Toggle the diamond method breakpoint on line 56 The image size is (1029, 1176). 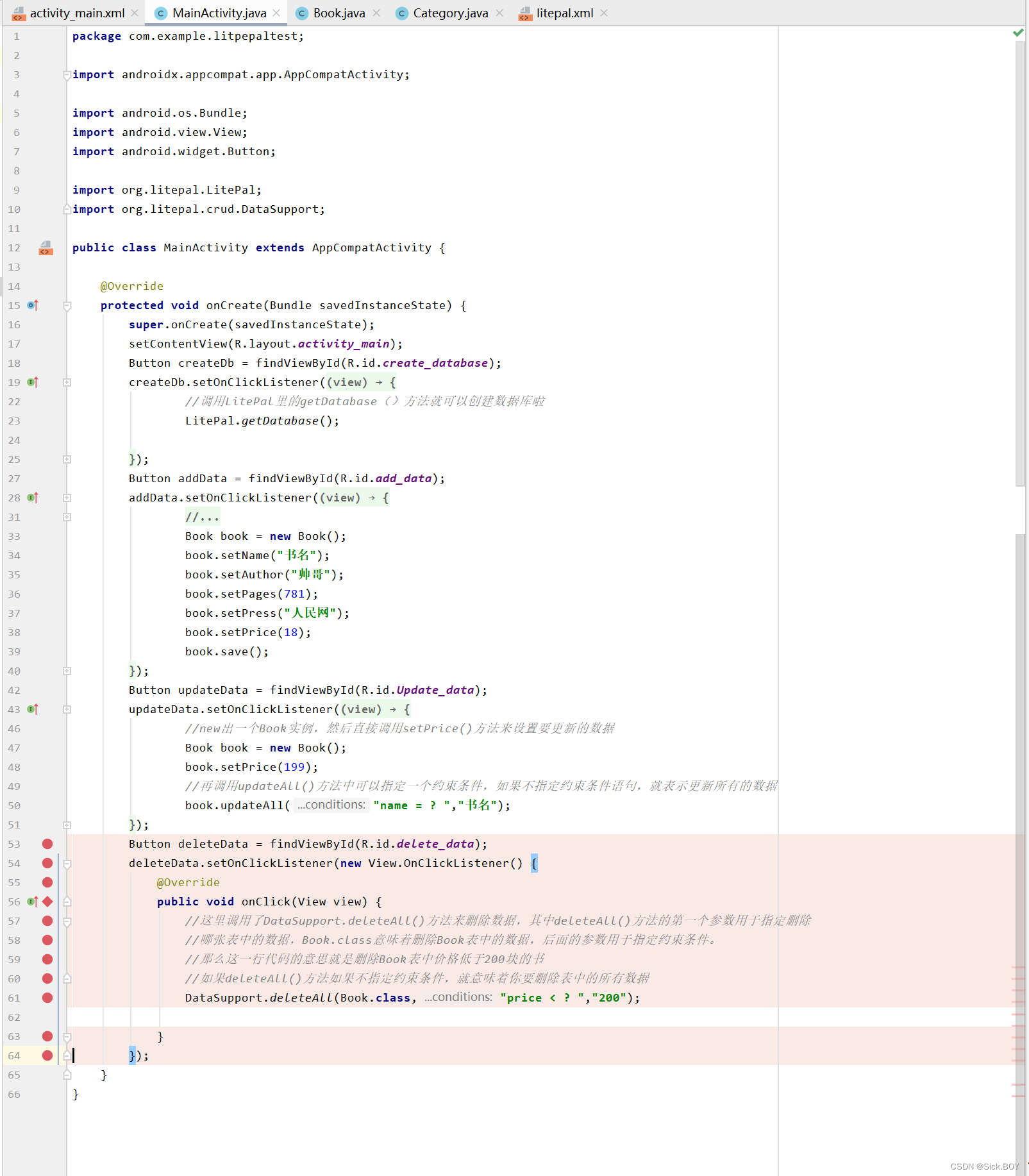47,902
